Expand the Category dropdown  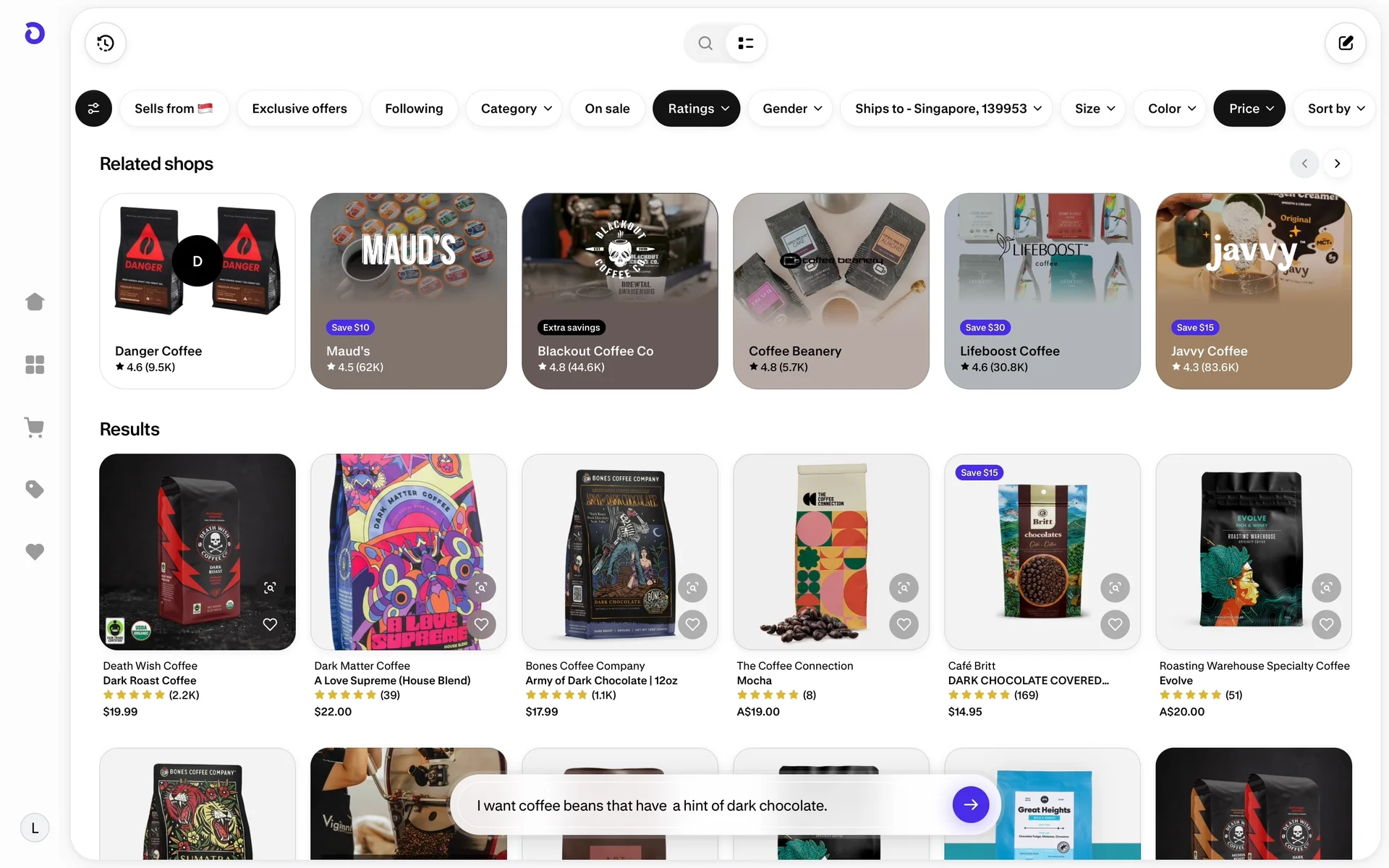516,109
